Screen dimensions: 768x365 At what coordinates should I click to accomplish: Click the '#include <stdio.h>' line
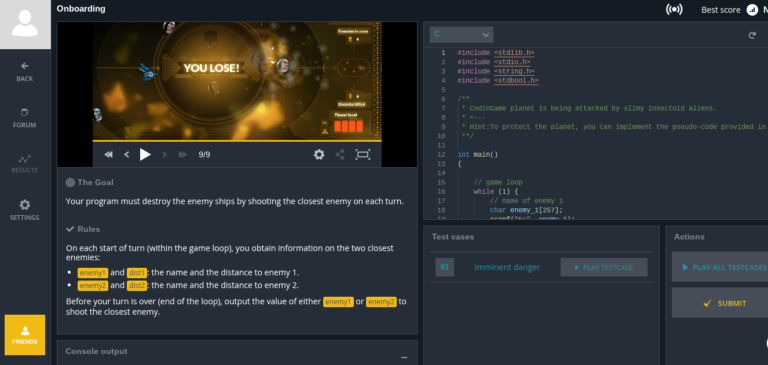[494, 62]
